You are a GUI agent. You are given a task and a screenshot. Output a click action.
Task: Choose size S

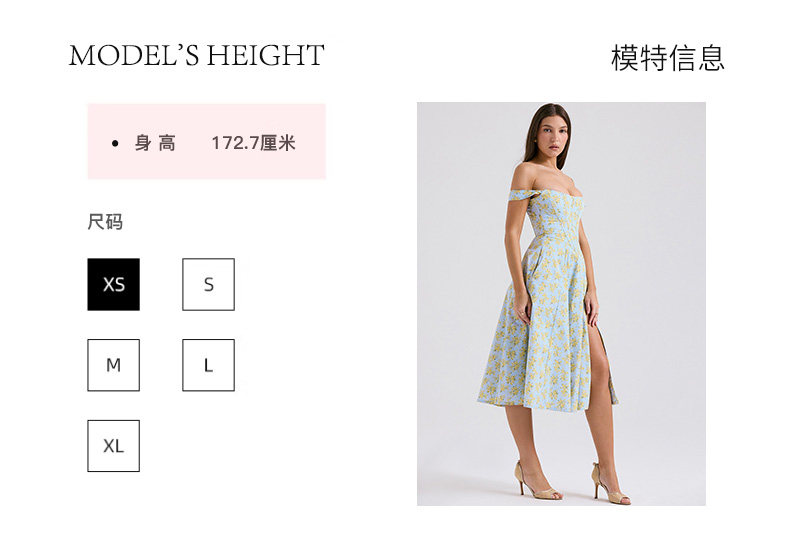click(x=209, y=285)
